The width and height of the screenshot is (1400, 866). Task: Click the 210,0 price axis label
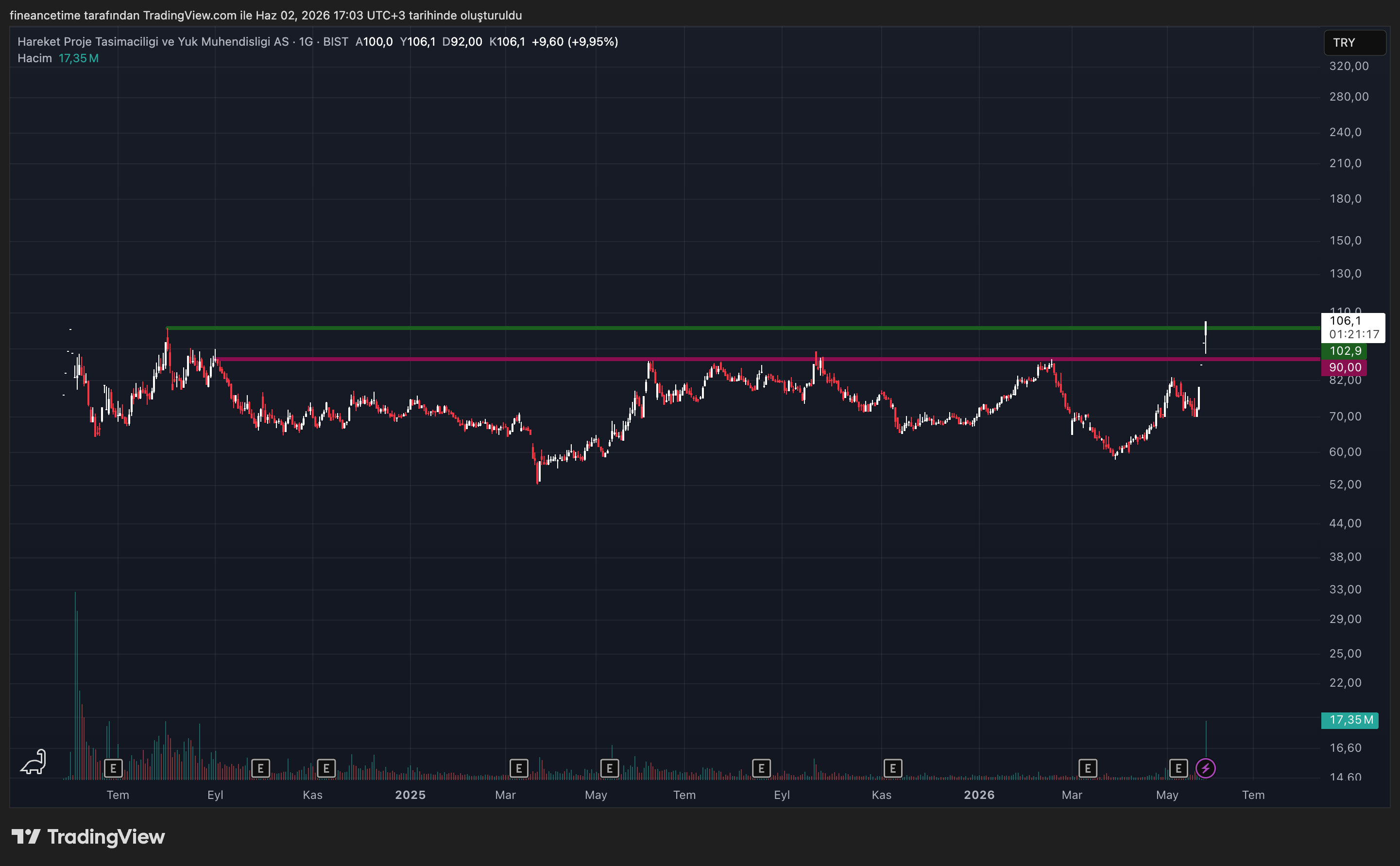(1345, 164)
